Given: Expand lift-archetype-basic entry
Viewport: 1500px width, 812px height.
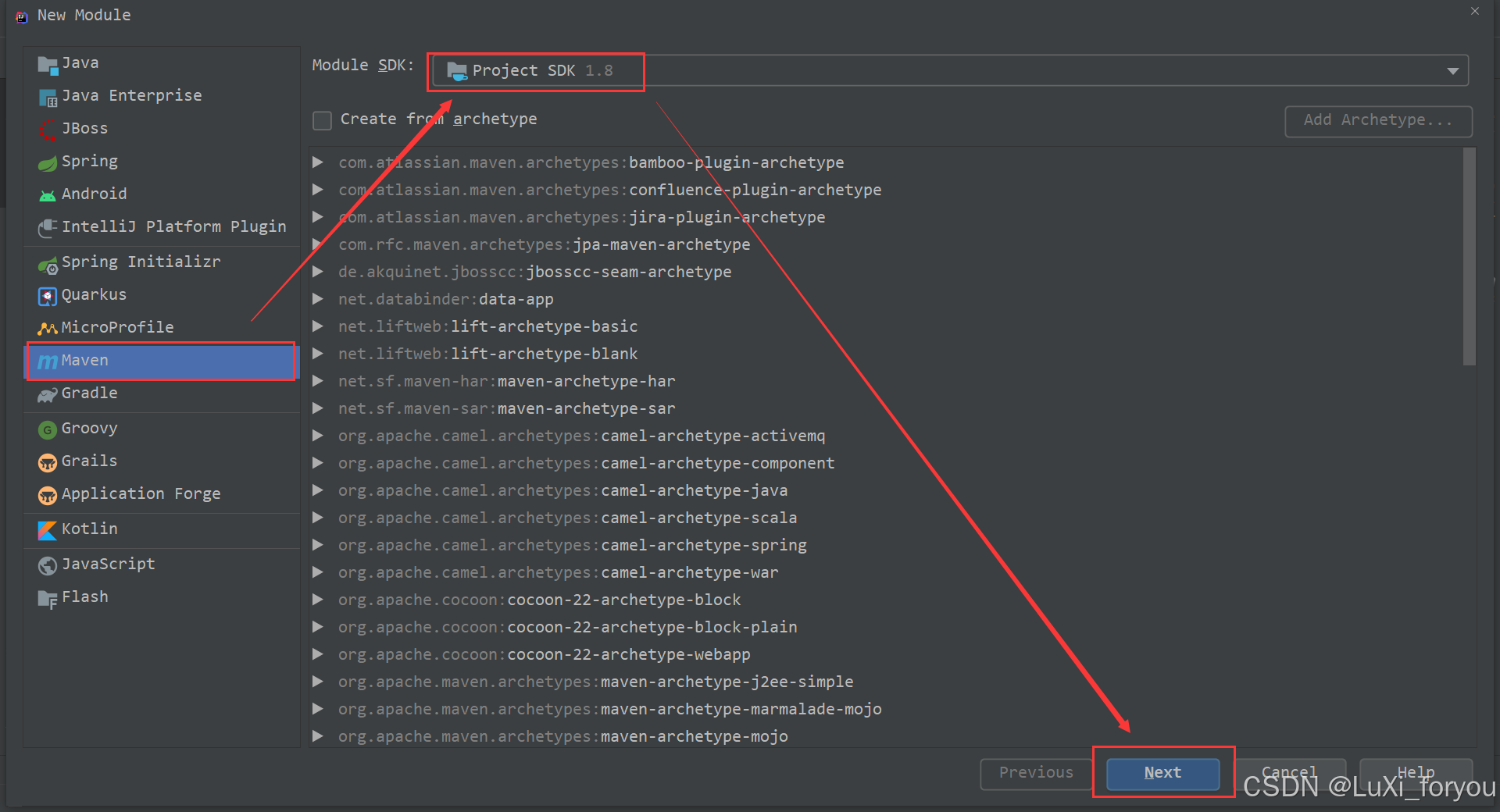Looking at the screenshot, I should [318, 326].
